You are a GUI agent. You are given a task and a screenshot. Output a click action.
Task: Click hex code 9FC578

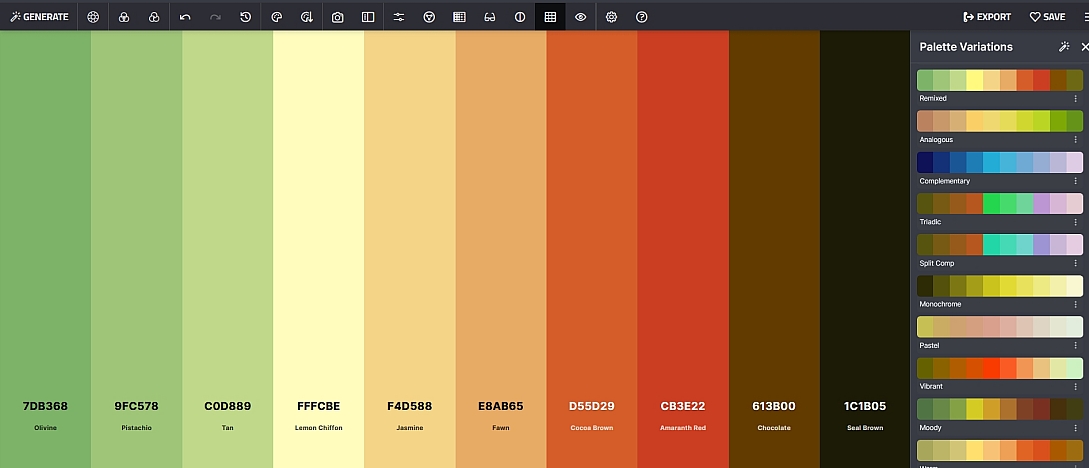point(136,406)
